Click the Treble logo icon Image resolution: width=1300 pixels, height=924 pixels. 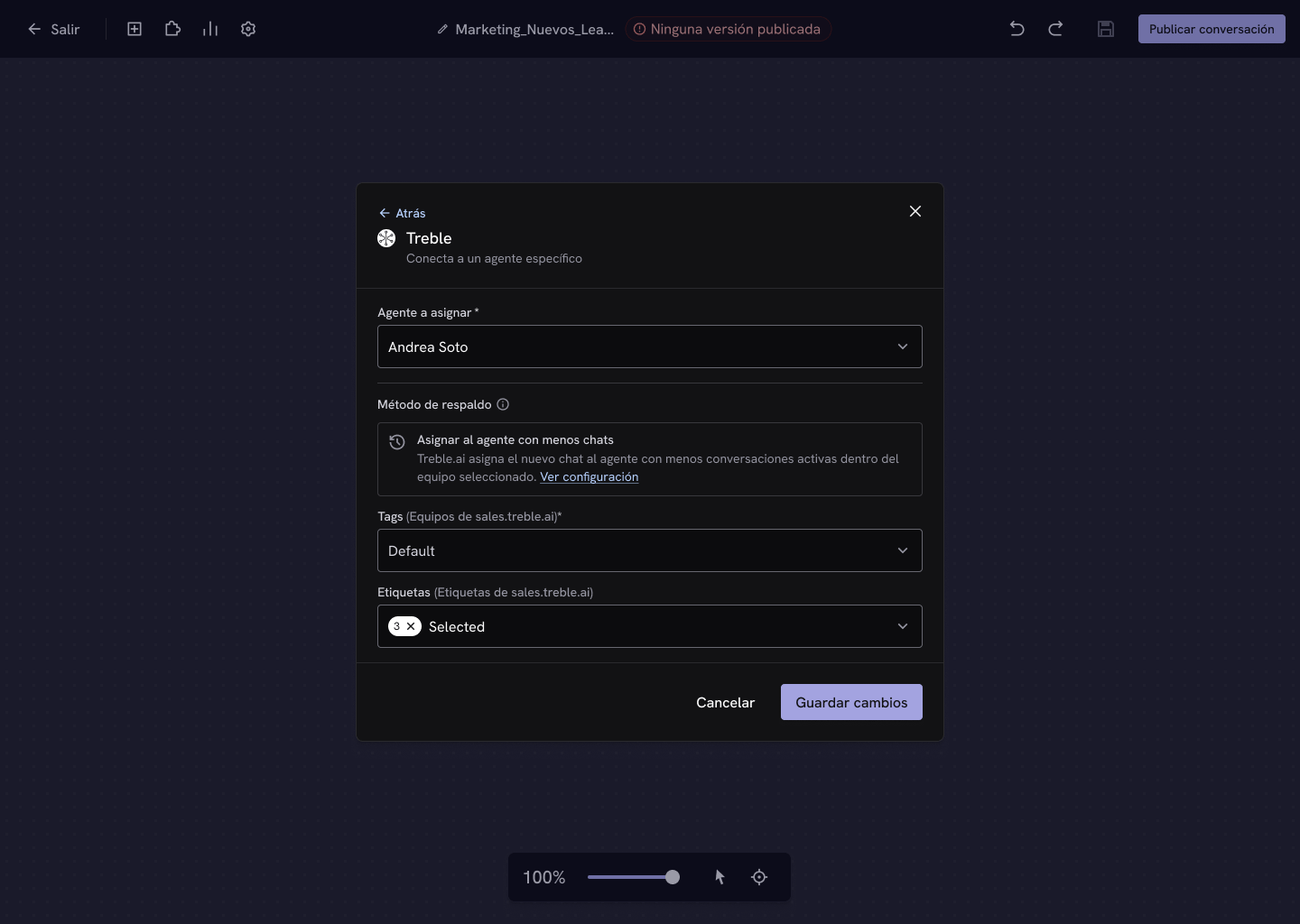coord(386,238)
